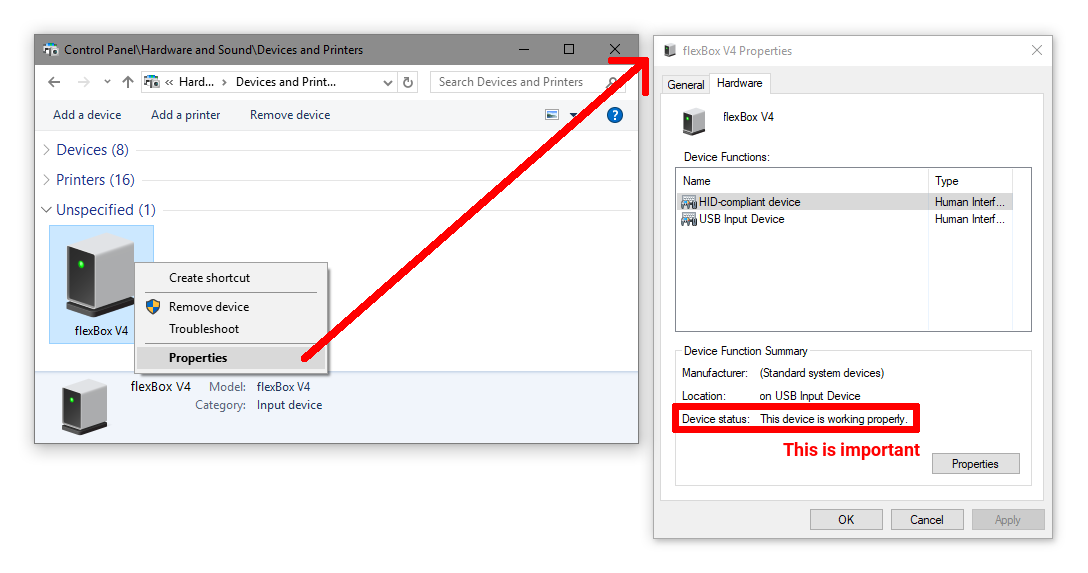The image size is (1088, 573).
Task: Click Add a printer
Action: (185, 115)
